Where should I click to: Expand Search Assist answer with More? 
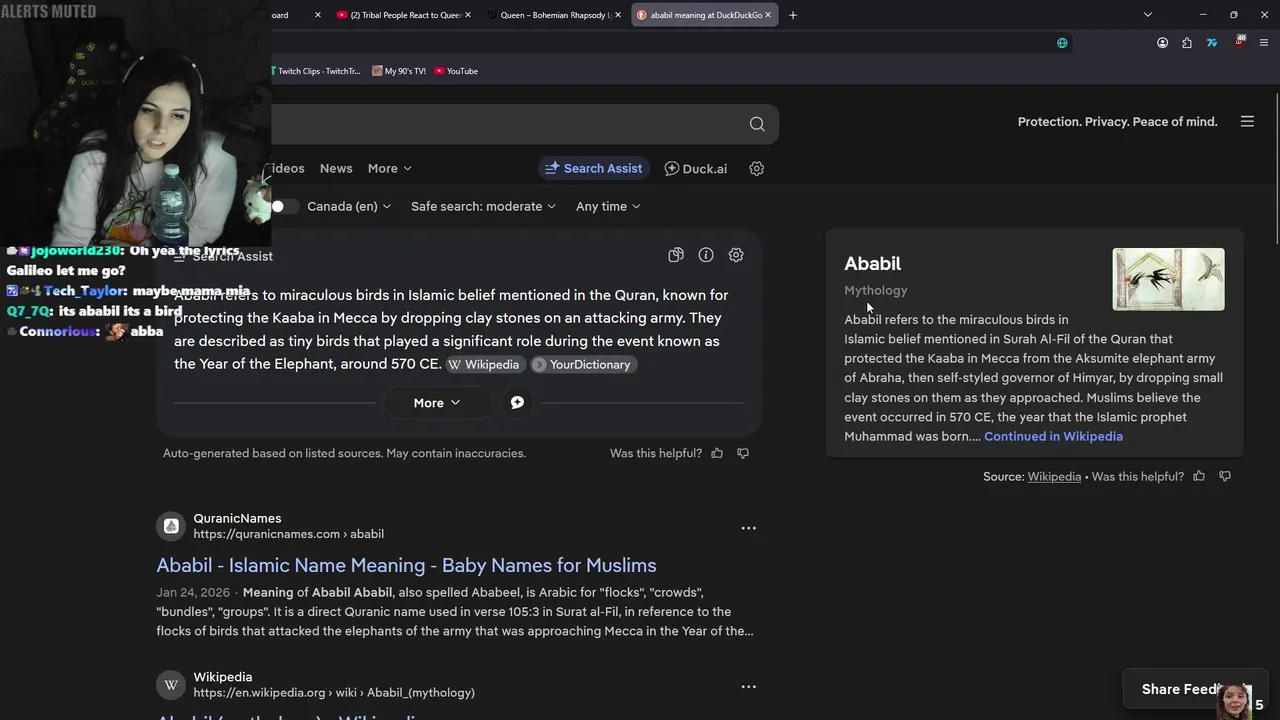point(437,403)
